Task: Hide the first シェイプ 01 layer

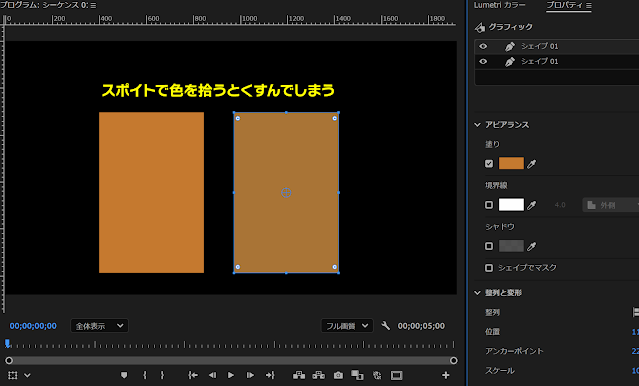Action: [x=483, y=46]
